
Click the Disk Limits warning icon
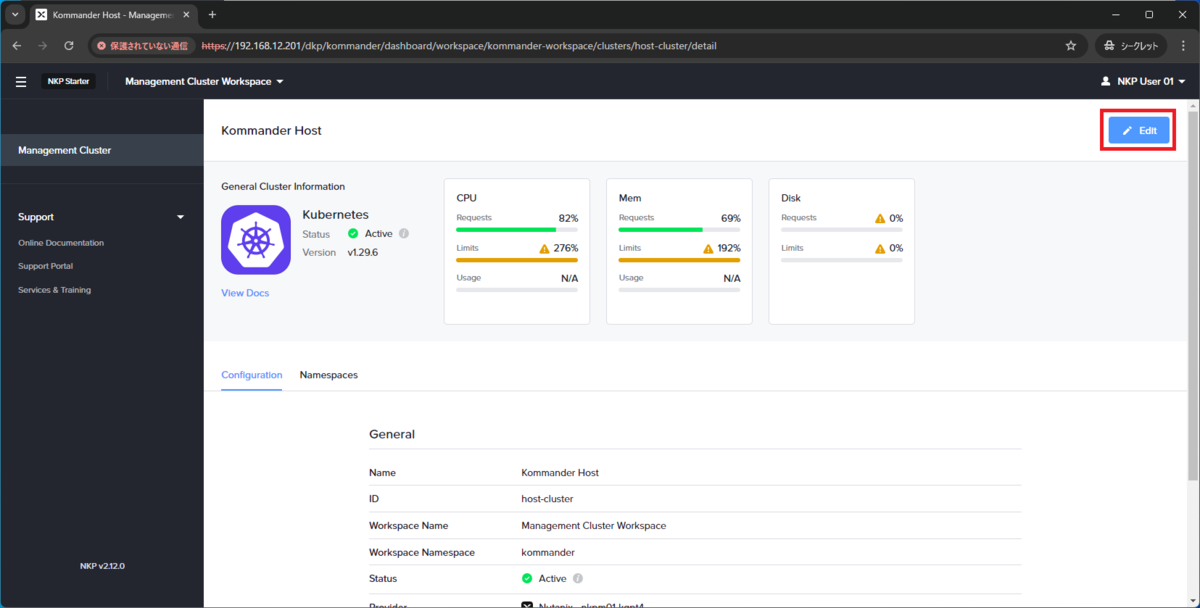pyautogui.click(x=880, y=248)
